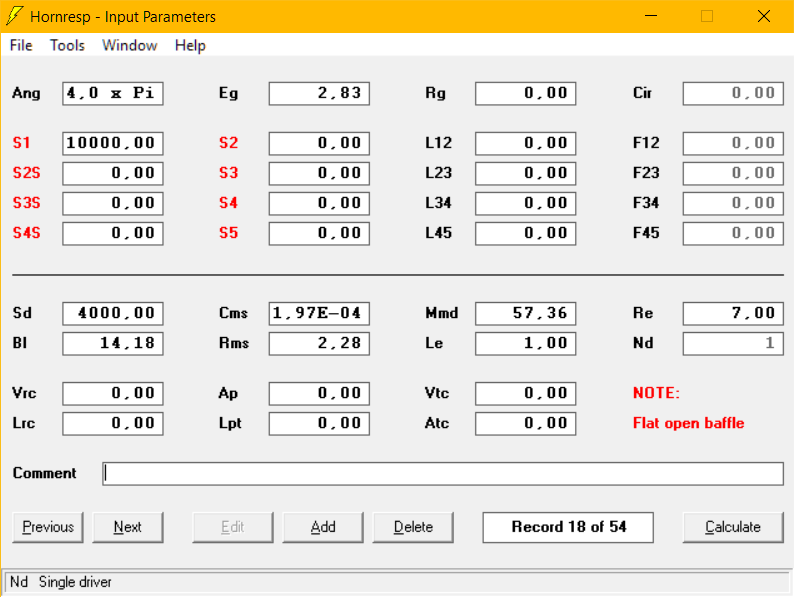Click the Re field with 7,00
Screen dimensions: 794x597
click(733, 313)
